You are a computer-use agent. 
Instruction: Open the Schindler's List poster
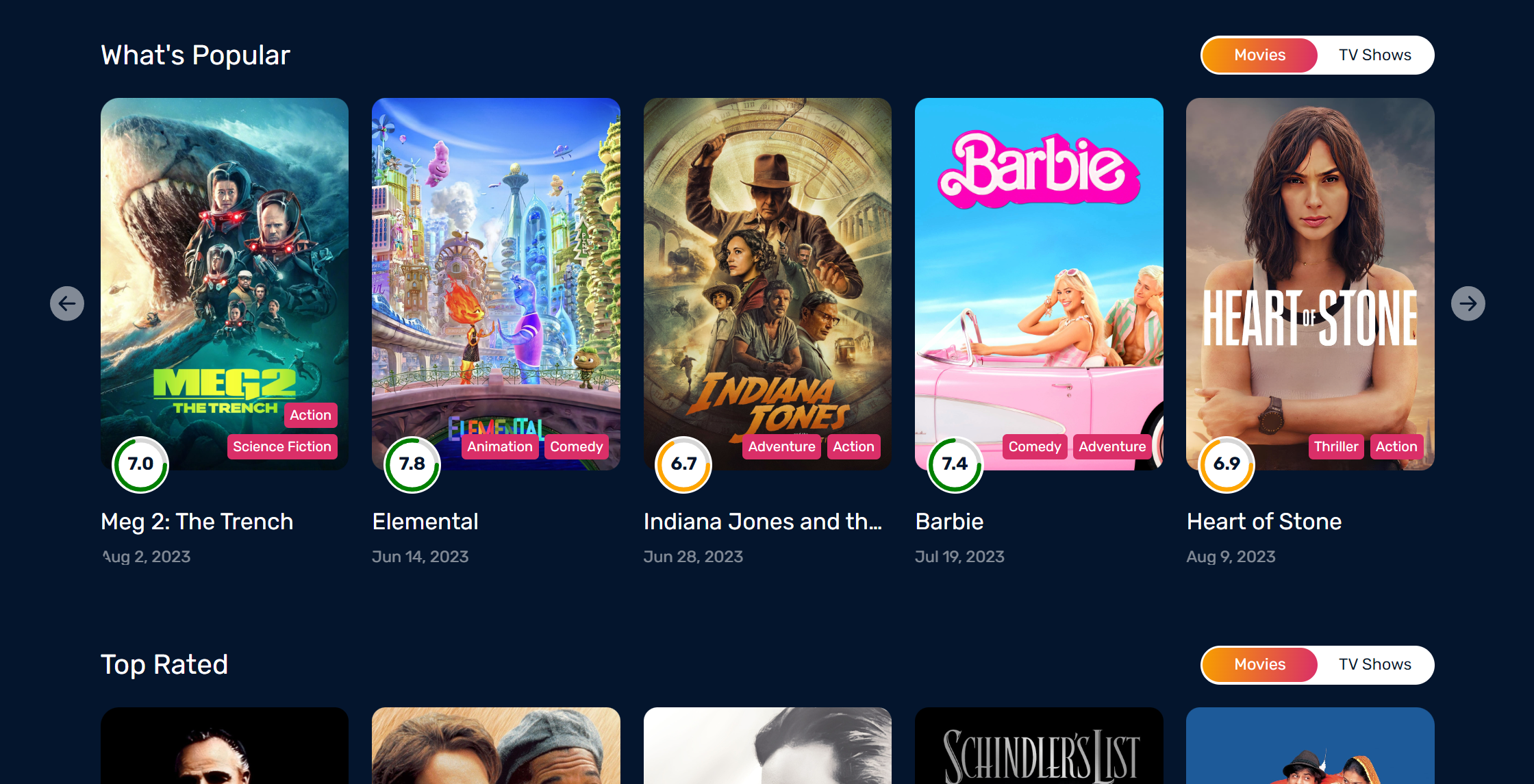(x=1039, y=746)
